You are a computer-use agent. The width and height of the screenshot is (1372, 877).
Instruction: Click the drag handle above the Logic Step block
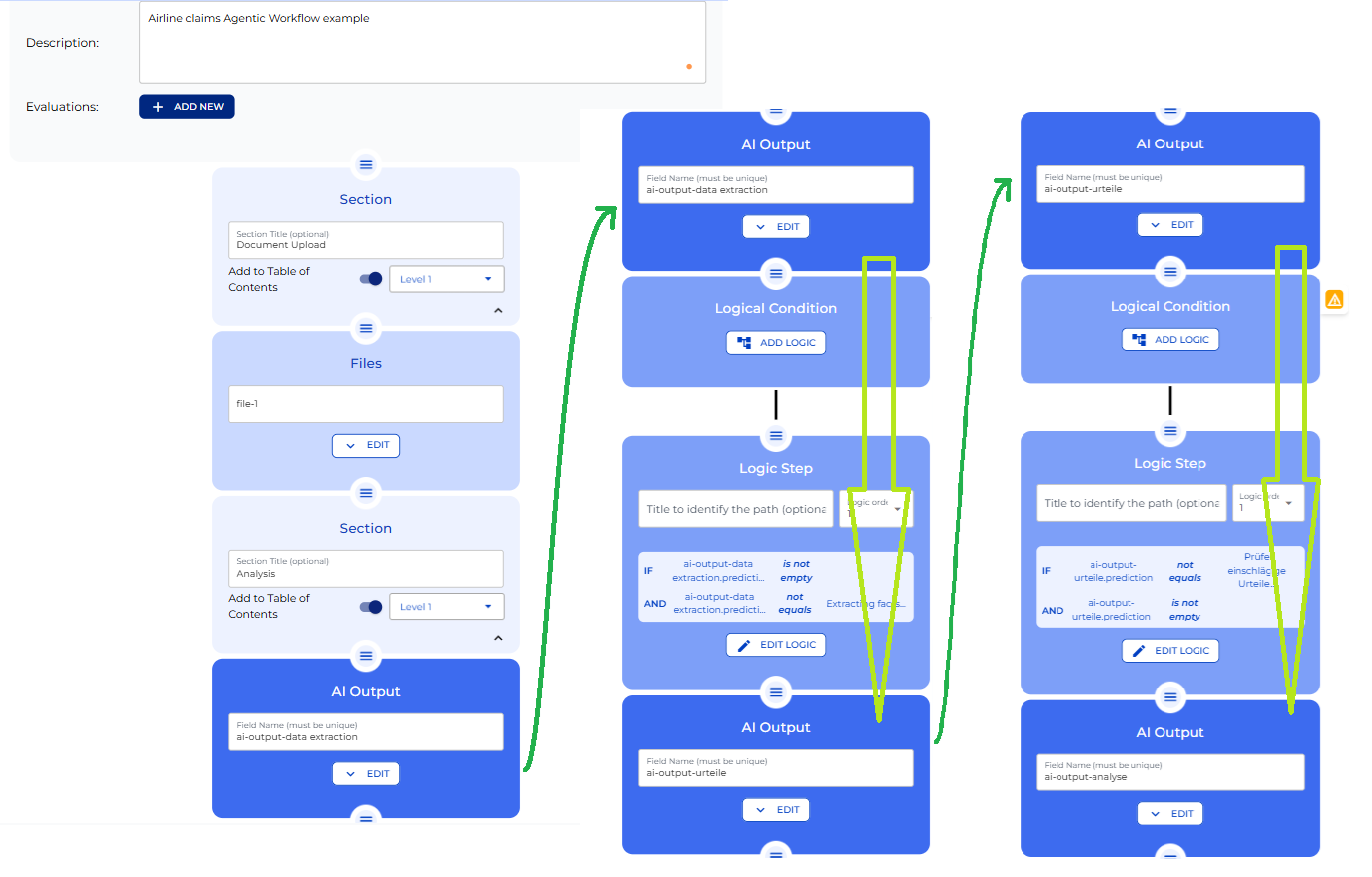click(776, 436)
